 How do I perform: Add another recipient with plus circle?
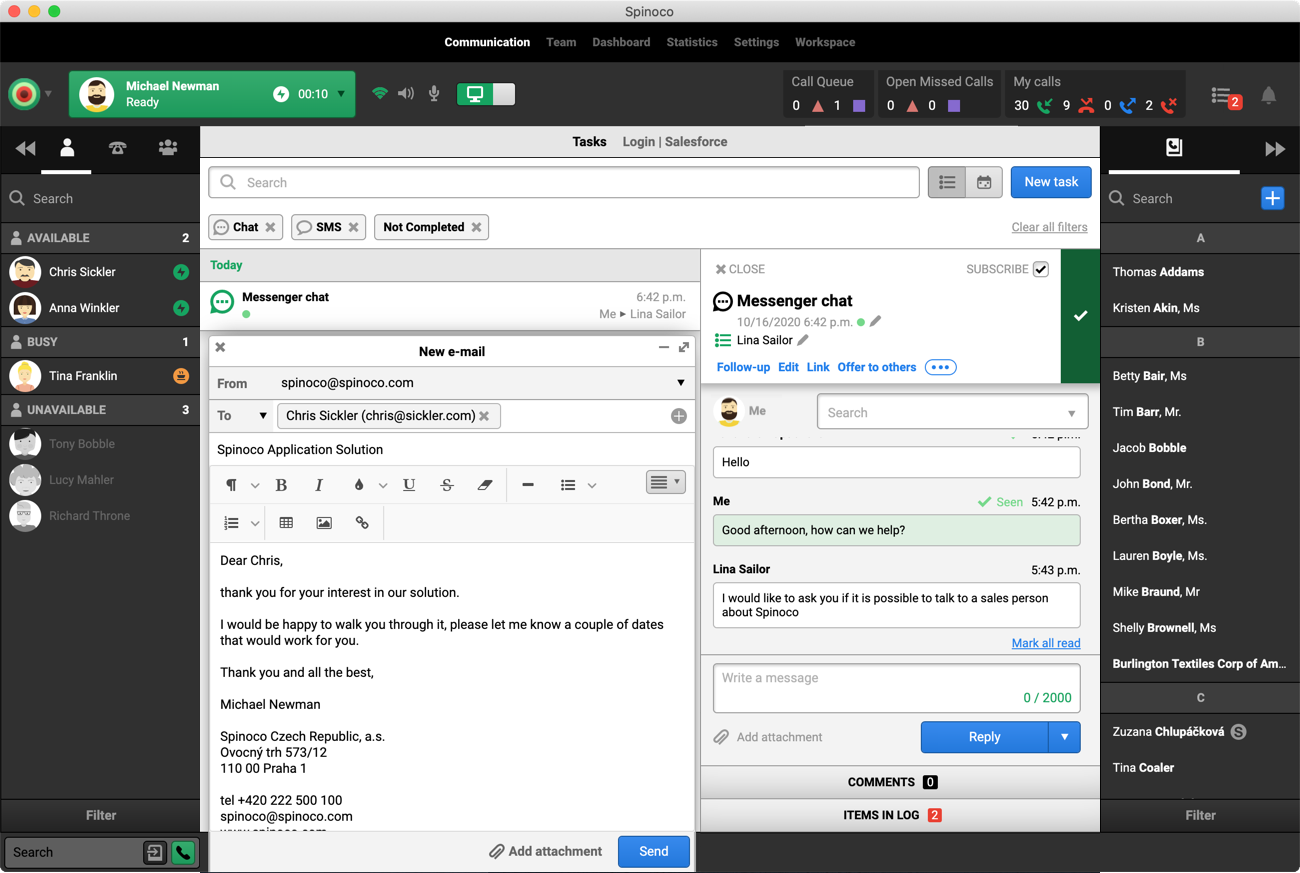pyautogui.click(x=679, y=416)
